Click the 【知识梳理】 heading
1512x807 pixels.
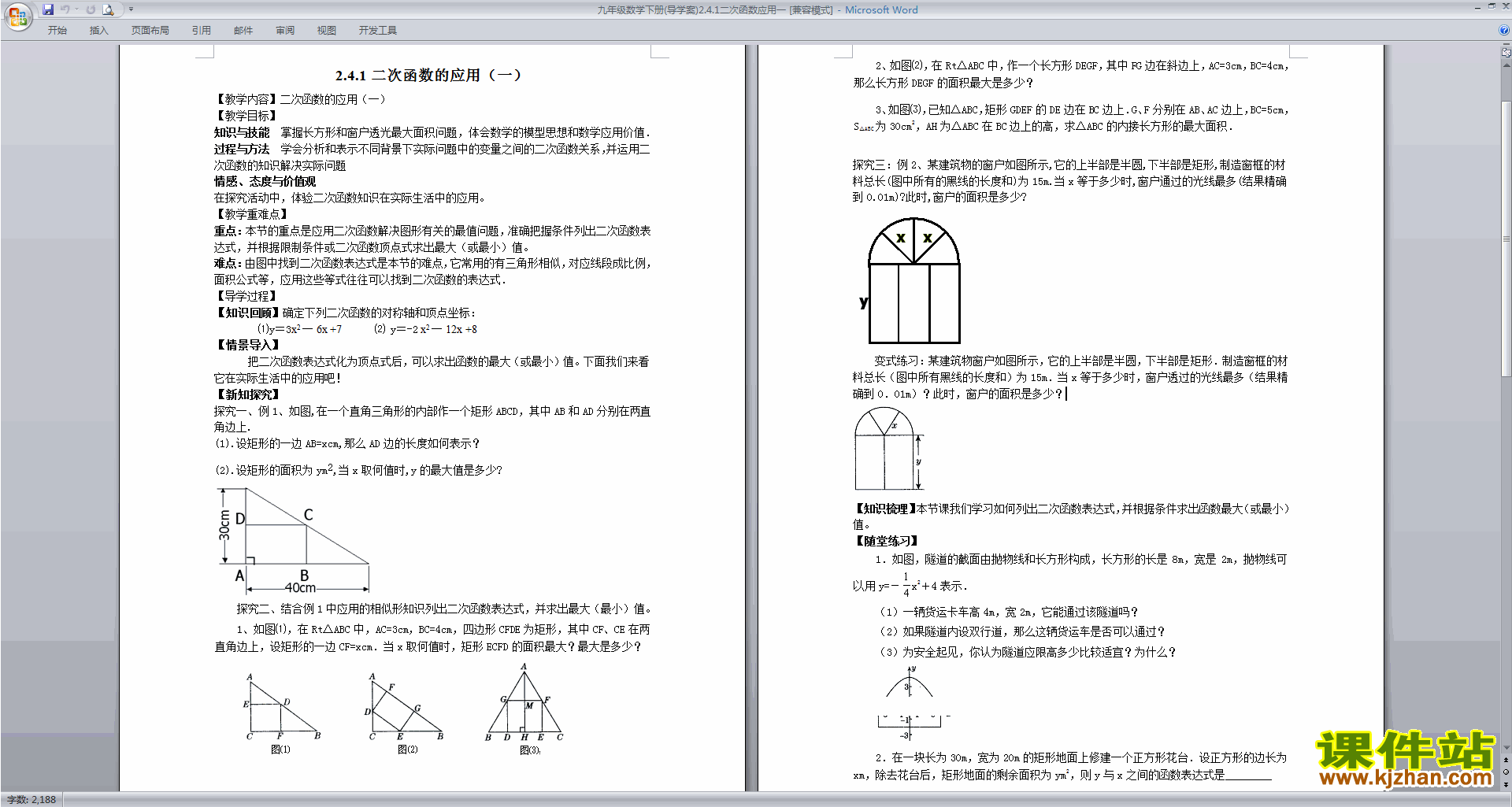click(x=885, y=509)
